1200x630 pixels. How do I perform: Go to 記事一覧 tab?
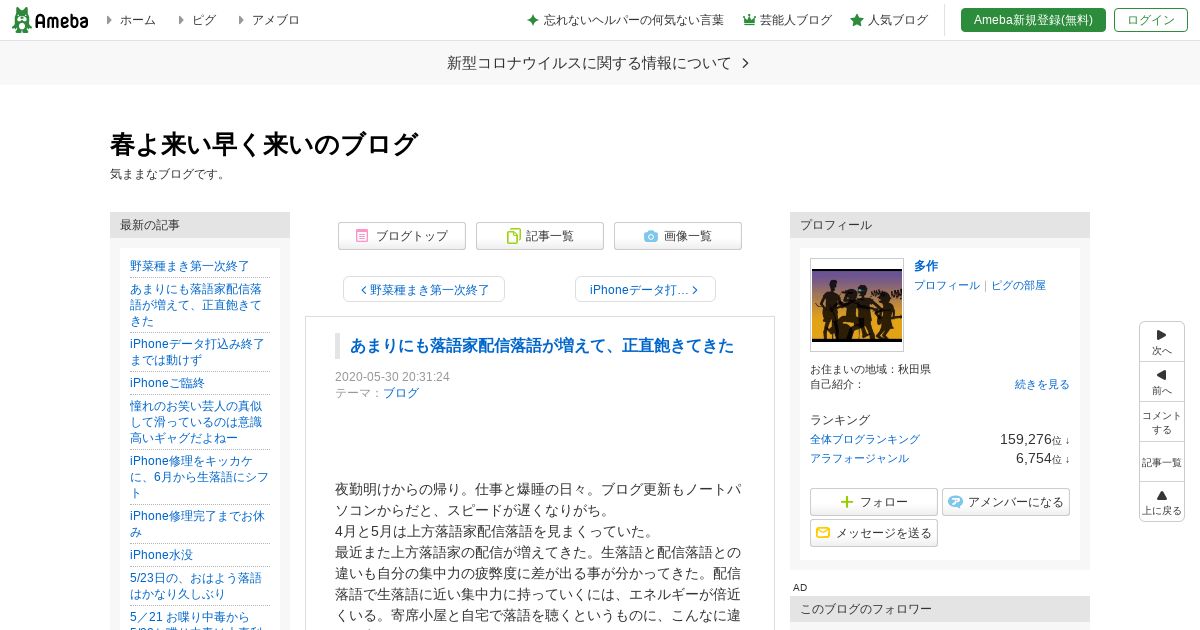click(540, 236)
